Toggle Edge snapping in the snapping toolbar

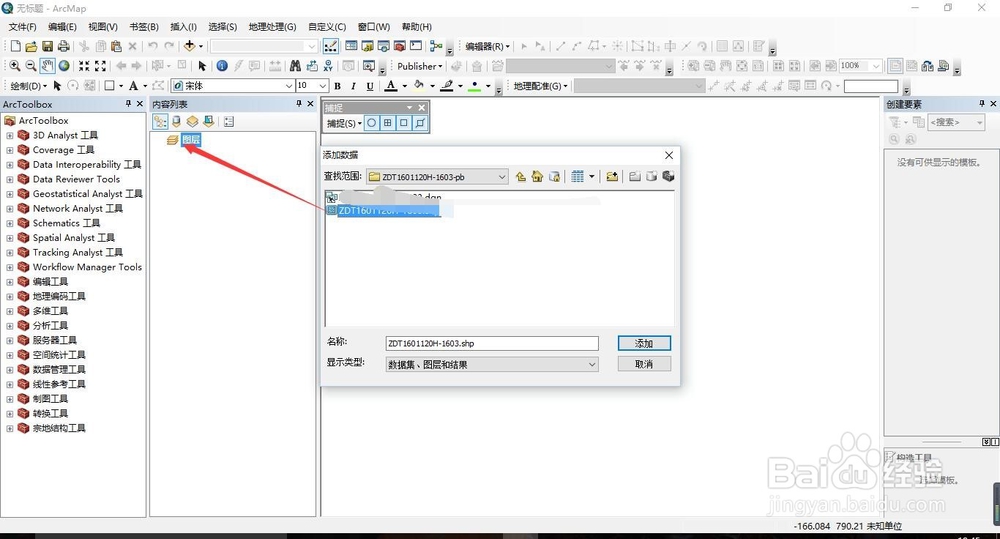(x=420, y=123)
